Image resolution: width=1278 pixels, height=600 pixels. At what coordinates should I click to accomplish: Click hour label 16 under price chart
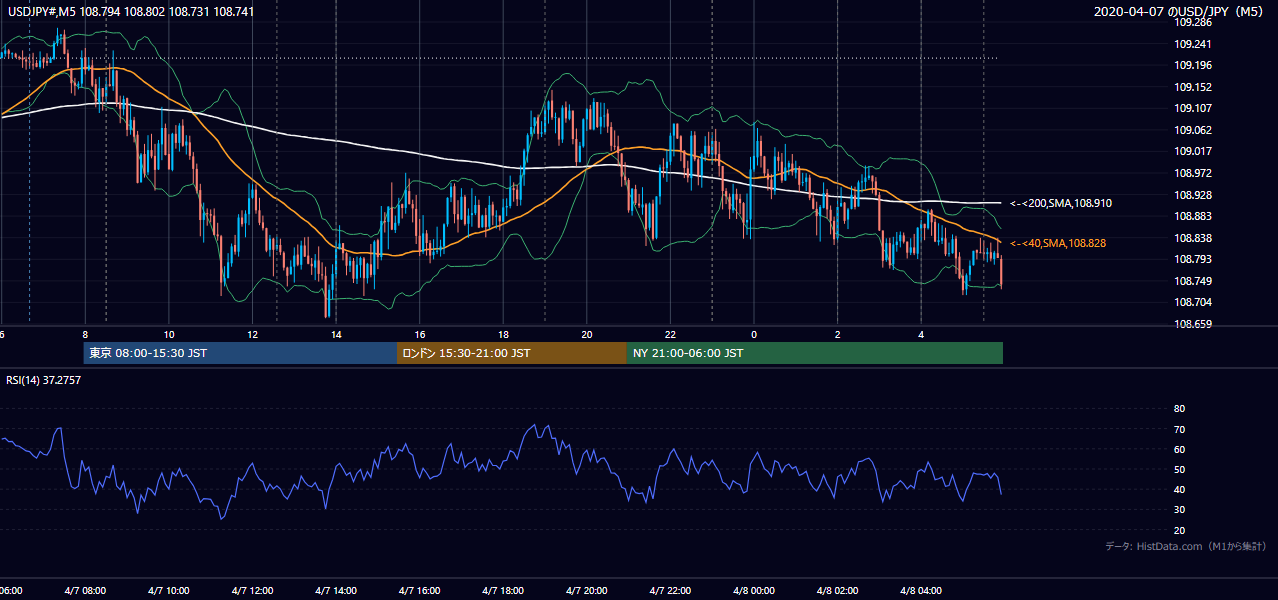[x=420, y=334]
